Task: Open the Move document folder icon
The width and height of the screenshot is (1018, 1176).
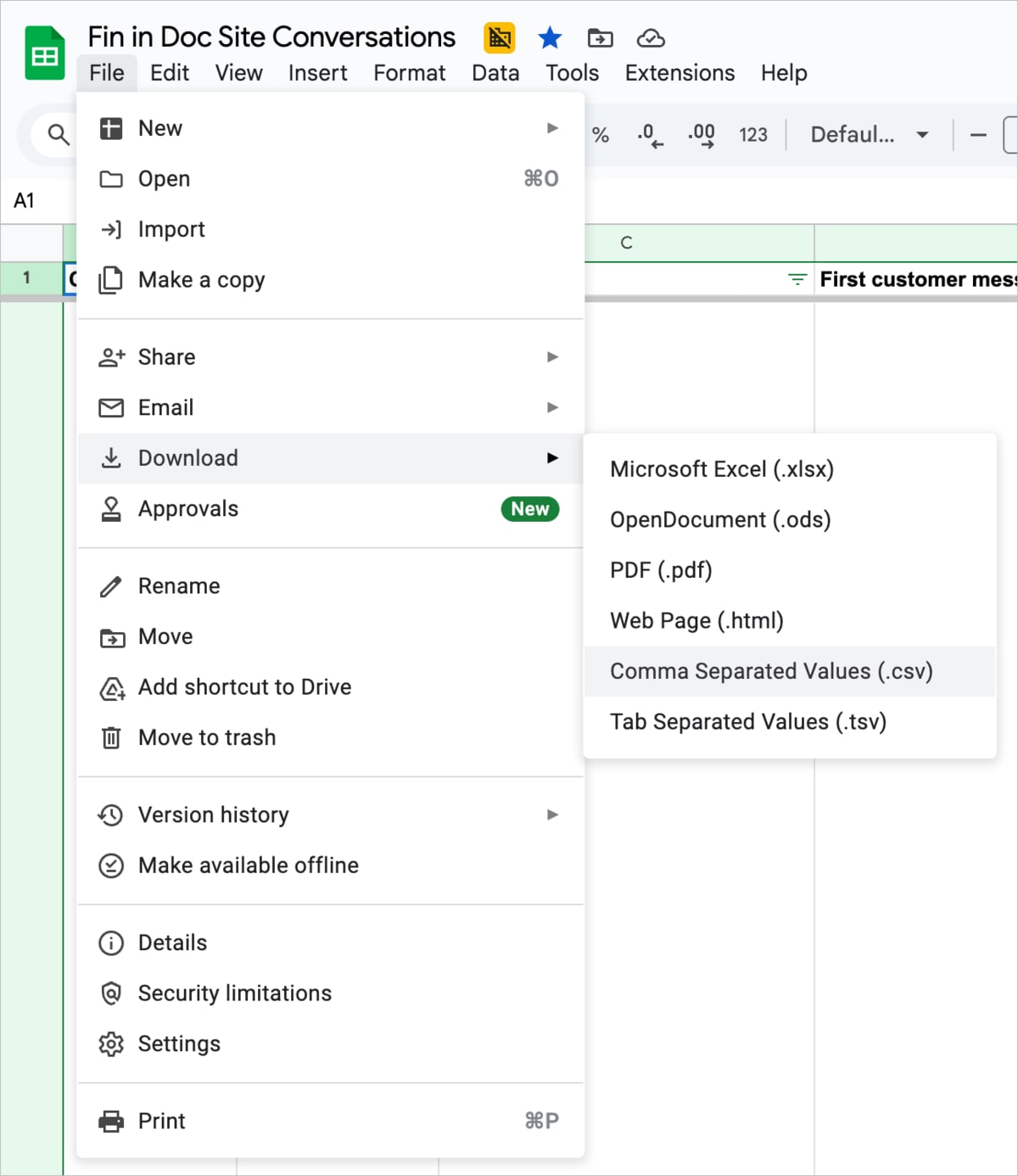Action: pyautogui.click(x=600, y=37)
